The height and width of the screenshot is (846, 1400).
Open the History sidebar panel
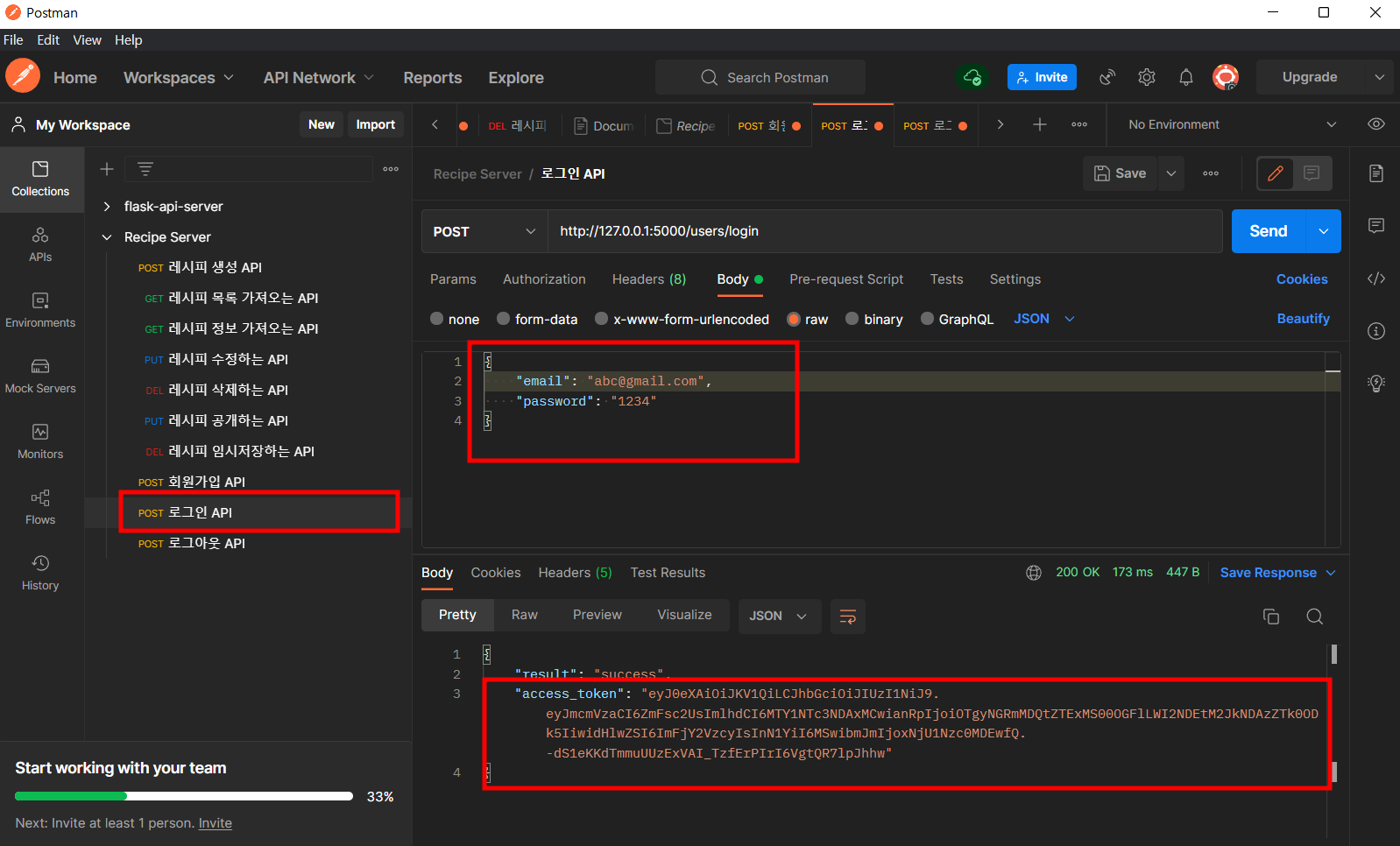(40, 573)
